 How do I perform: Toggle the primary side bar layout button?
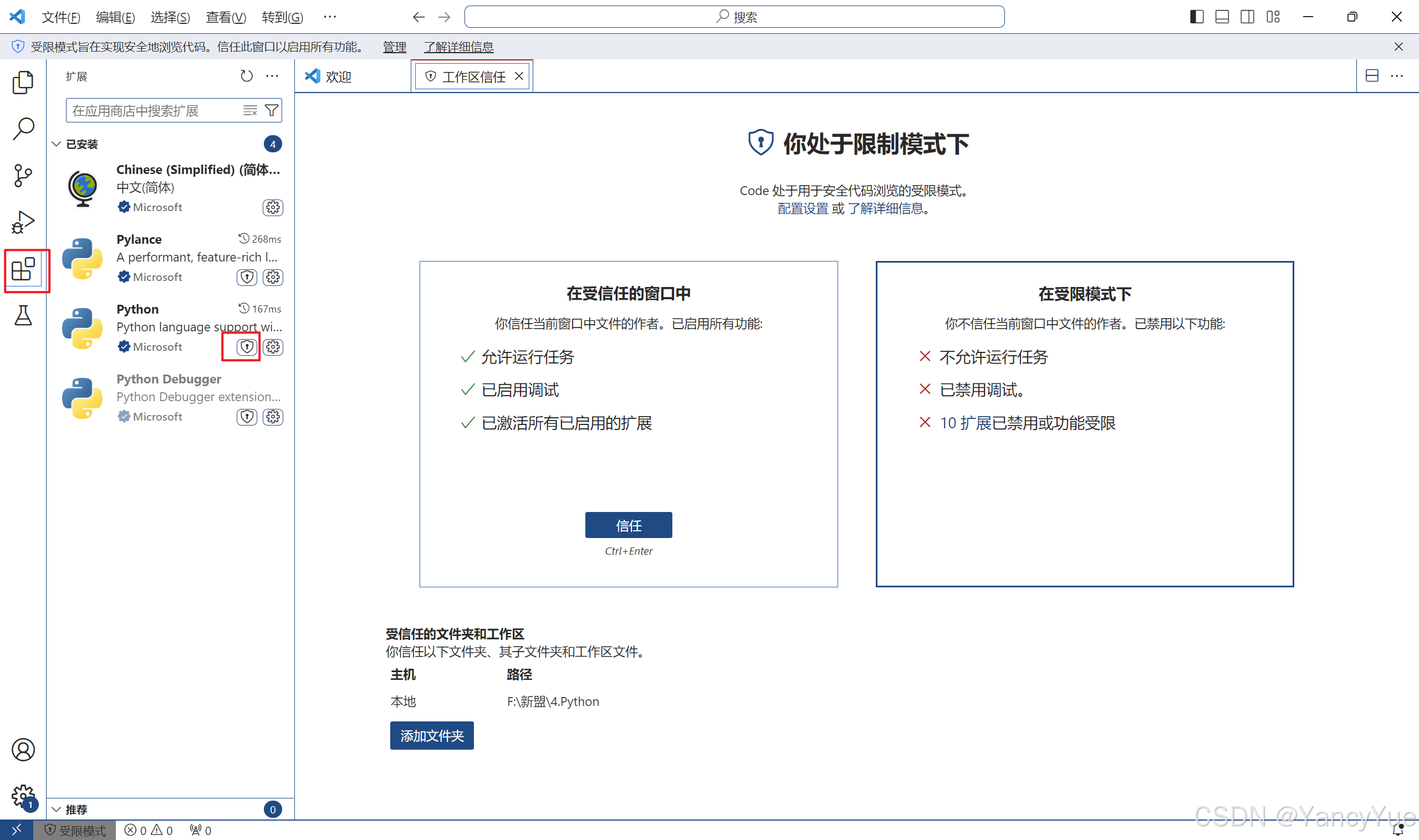[x=1197, y=17]
